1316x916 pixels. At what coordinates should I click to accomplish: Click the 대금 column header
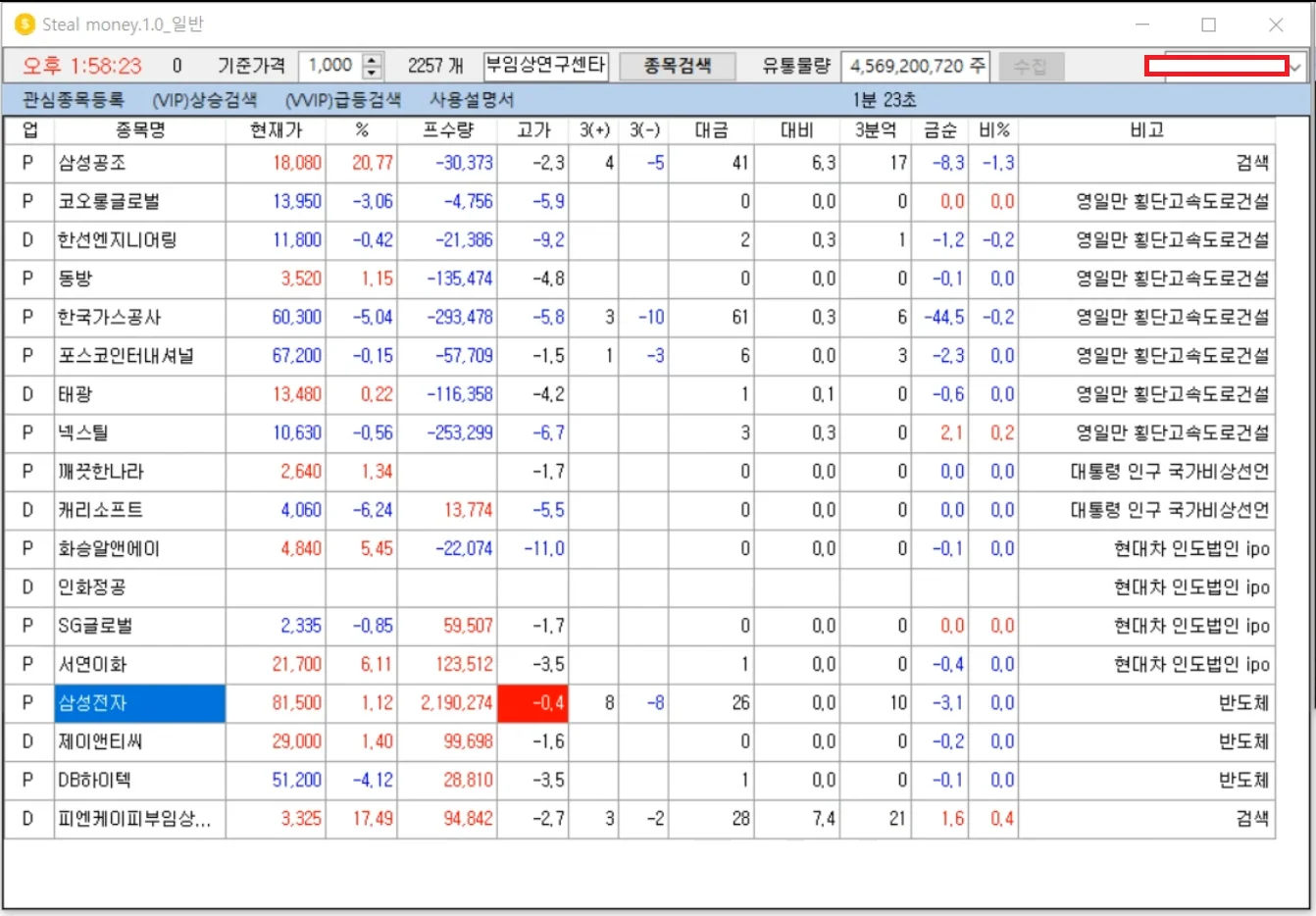click(711, 130)
